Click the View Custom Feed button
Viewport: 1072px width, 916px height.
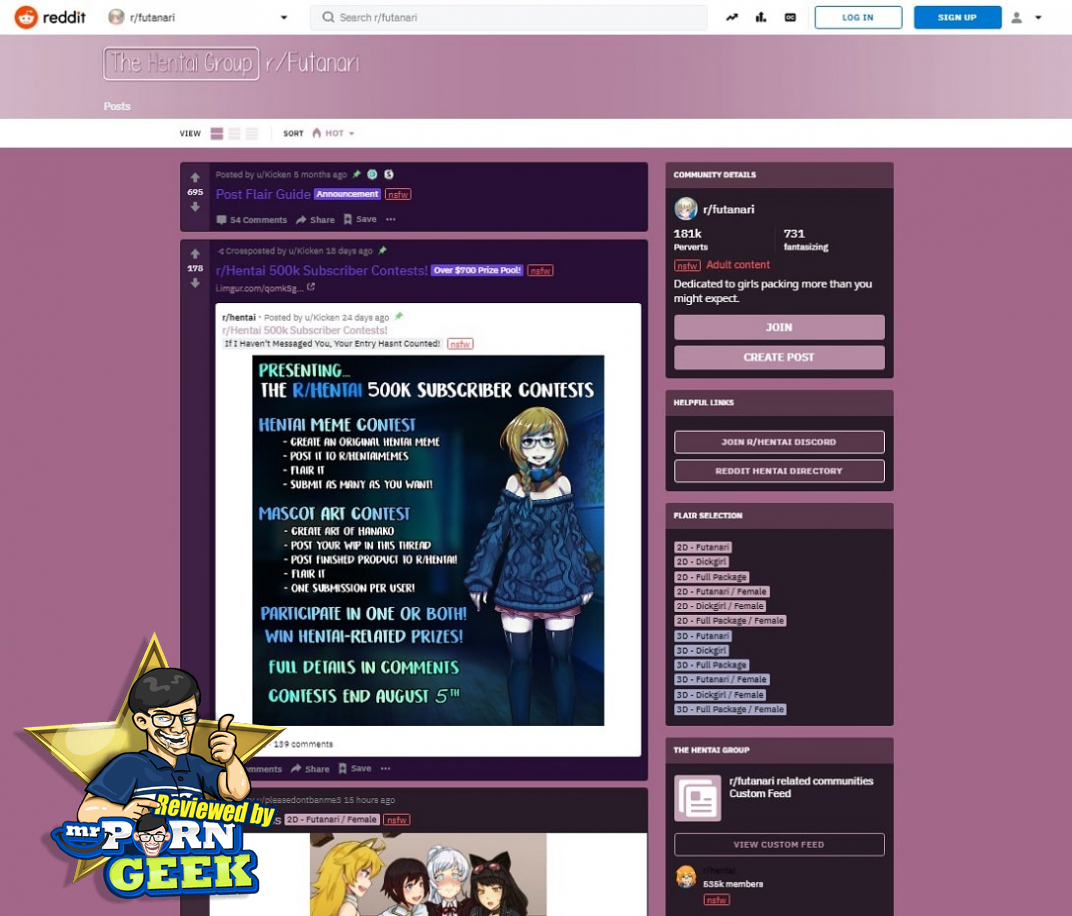click(x=779, y=844)
